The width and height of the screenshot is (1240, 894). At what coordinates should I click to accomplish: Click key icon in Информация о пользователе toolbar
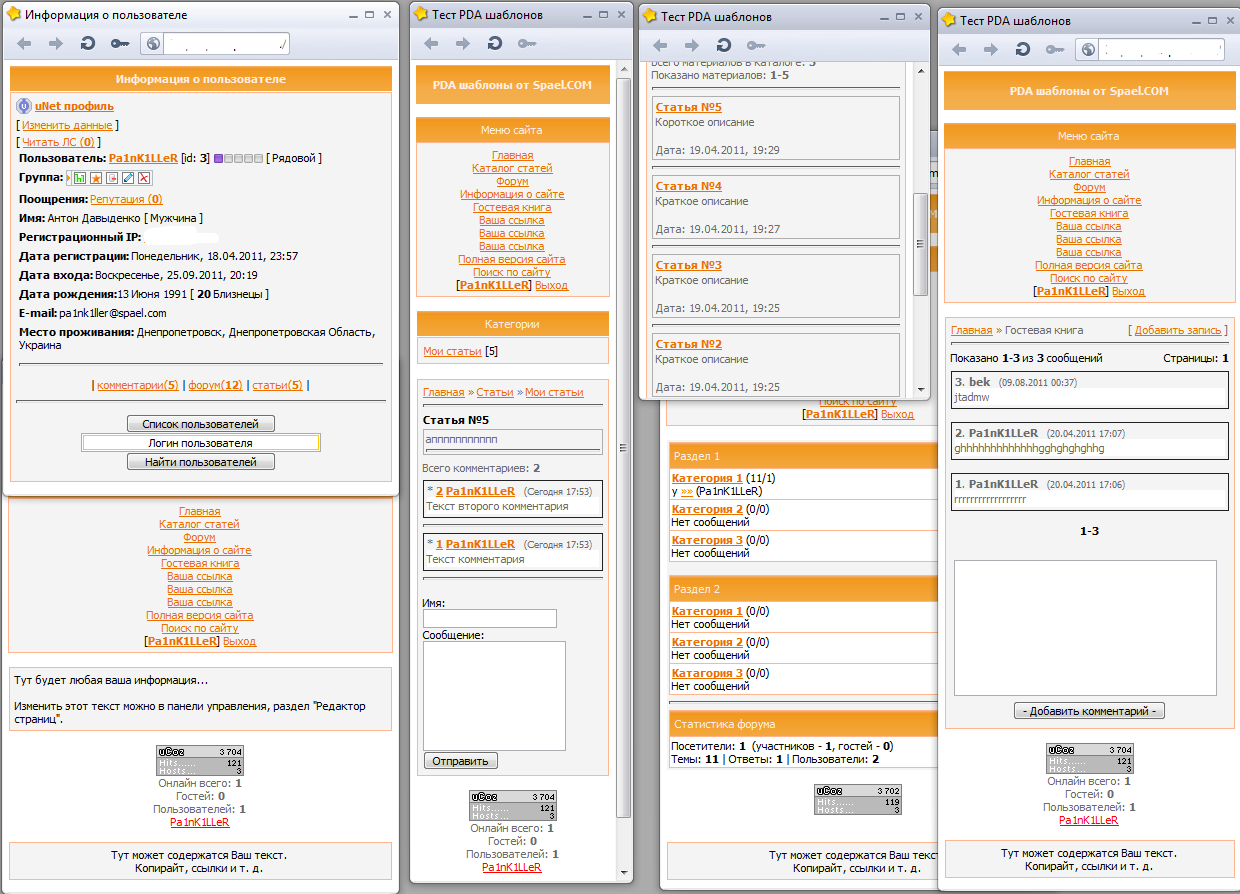(120, 44)
